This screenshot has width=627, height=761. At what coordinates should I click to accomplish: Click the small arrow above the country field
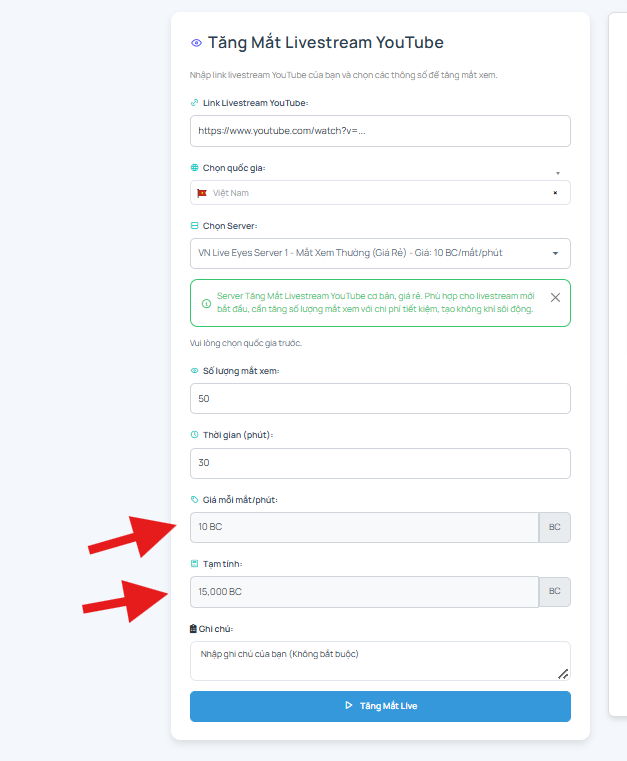pyautogui.click(x=558, y=173)
